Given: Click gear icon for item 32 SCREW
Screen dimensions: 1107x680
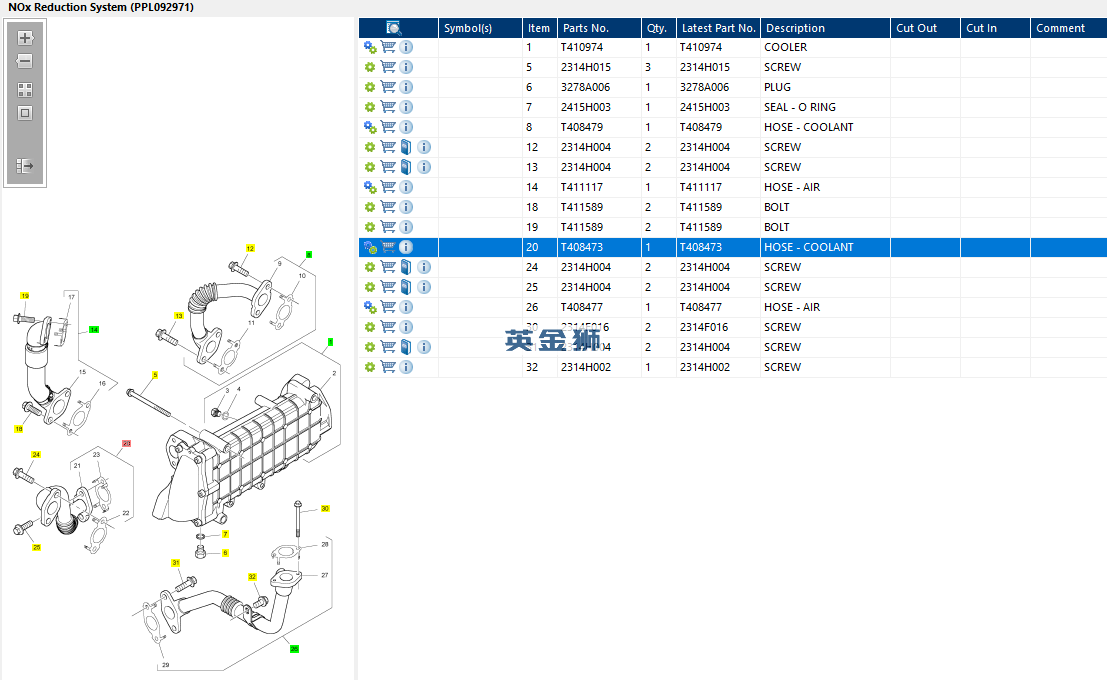Looking at the screenshot, I should (x=370, y=367).
